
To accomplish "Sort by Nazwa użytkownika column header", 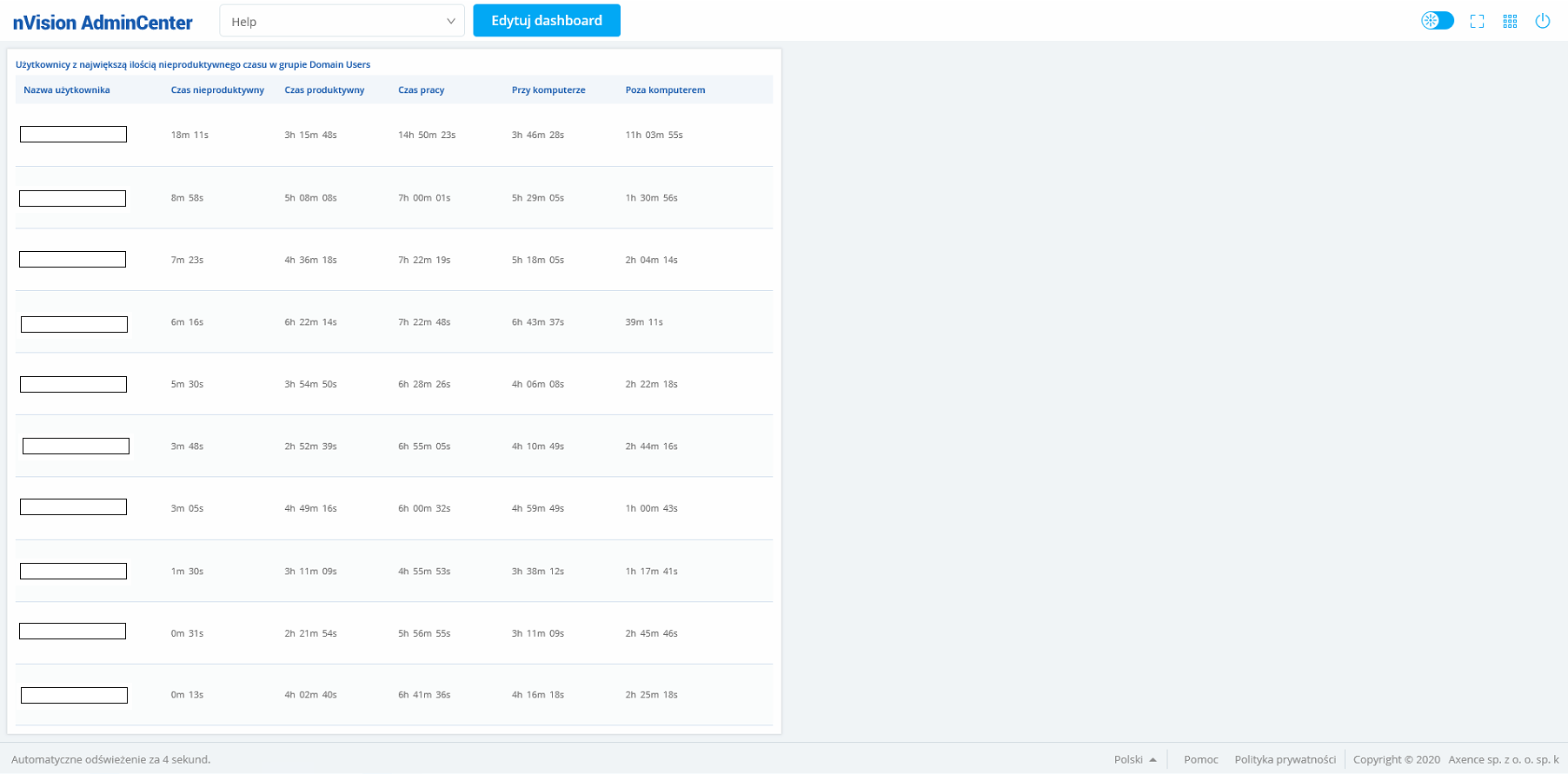I will point(67,90).
